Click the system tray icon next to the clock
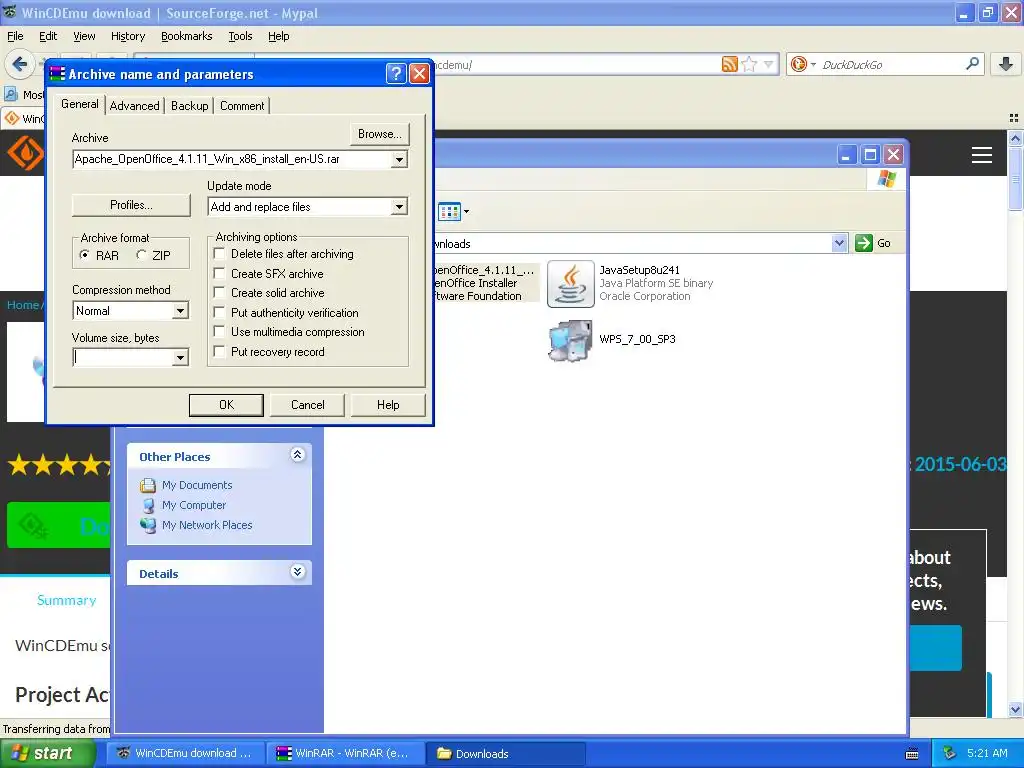1024x768 pixels. [x=950, y=753]
